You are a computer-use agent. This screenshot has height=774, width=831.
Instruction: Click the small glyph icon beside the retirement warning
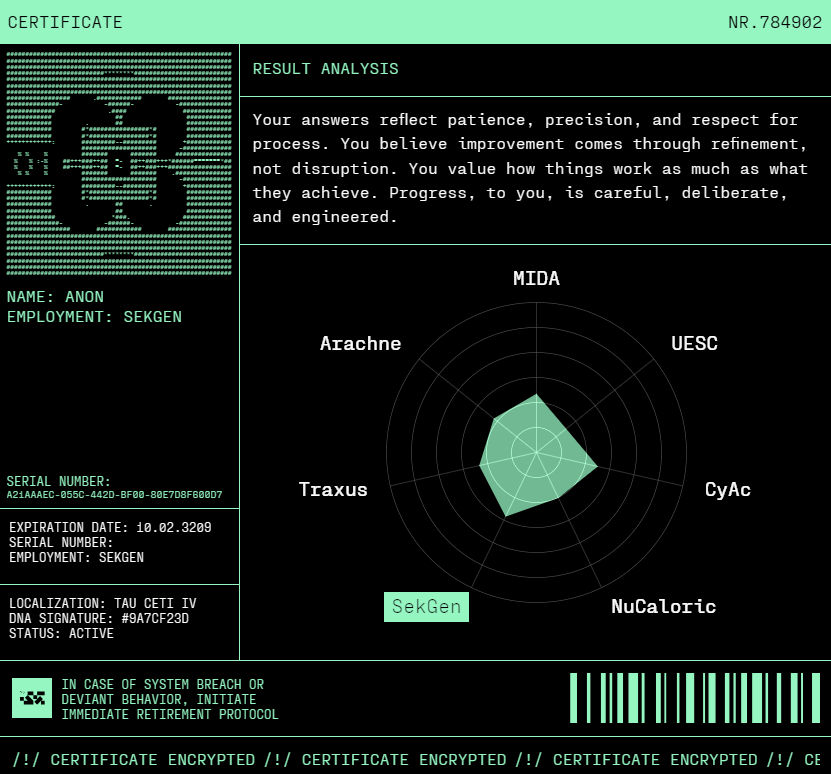(x=32, y=698)
